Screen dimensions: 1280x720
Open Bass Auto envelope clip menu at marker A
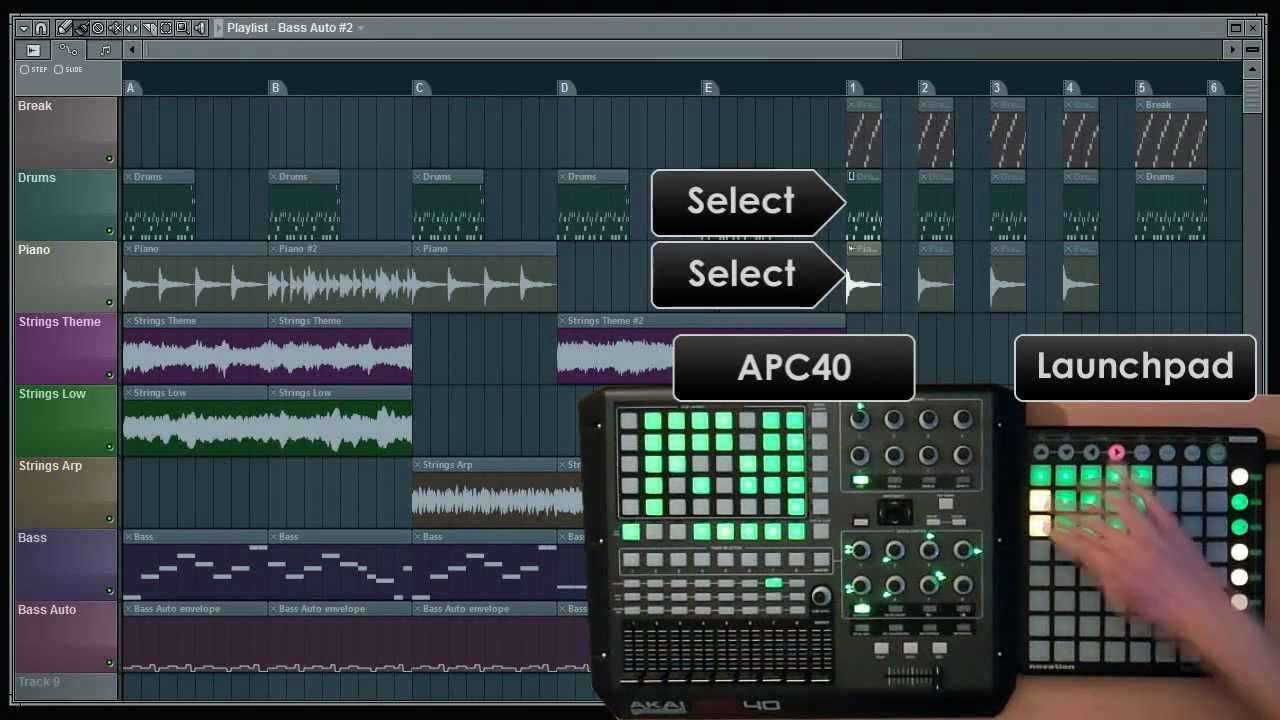click(128, 609)
